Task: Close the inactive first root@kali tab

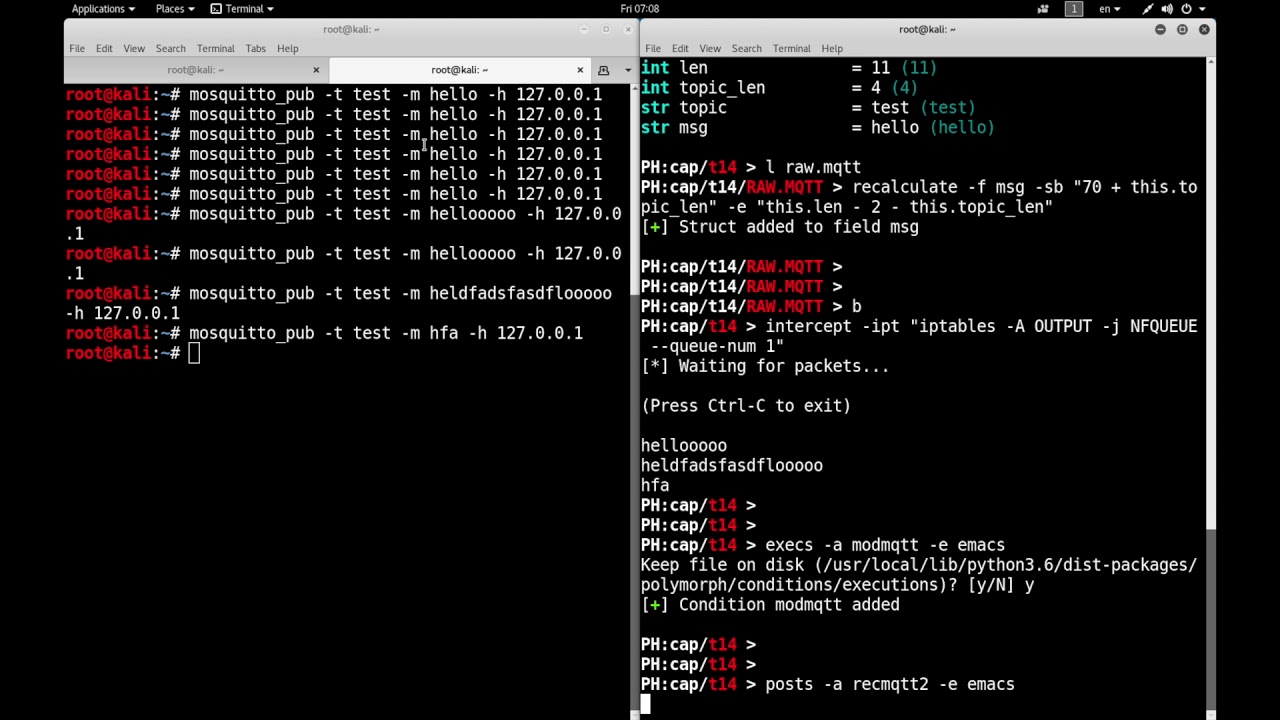Action: pos(316,70)
